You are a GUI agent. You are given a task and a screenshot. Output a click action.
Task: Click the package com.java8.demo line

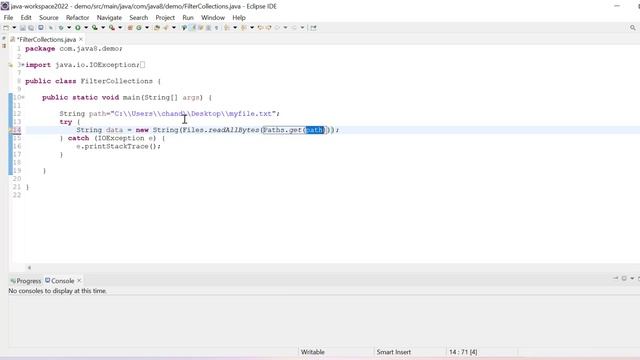(73, 49)
